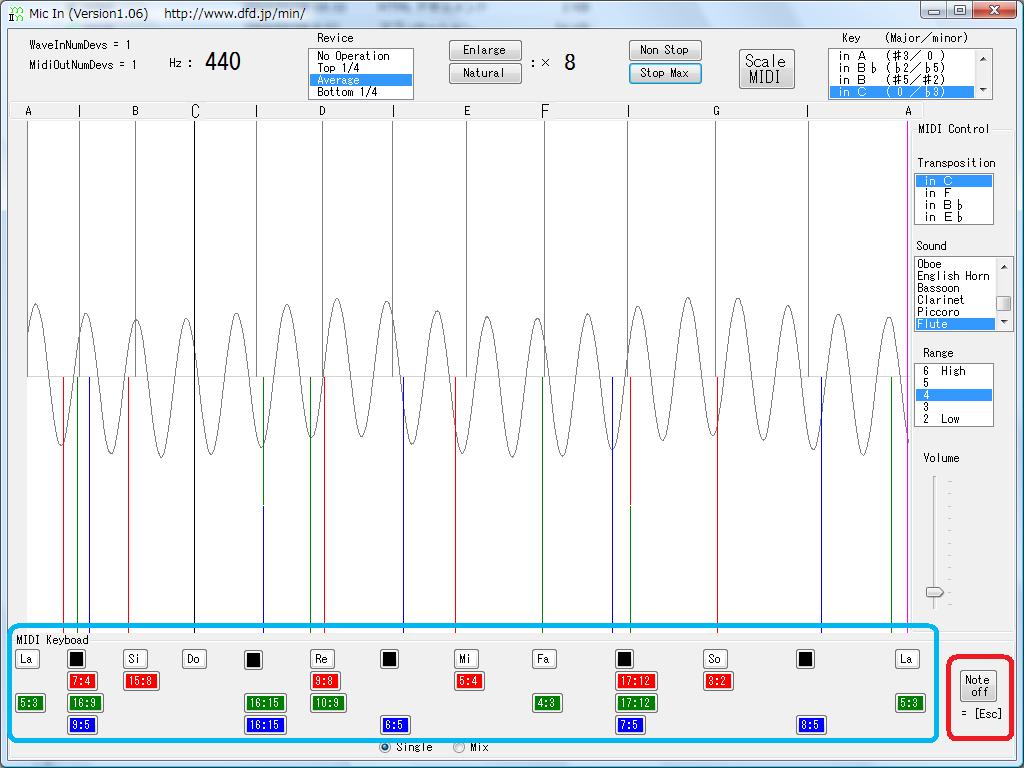Play the black key between La and Si
The width and height of the screenshot is (1024, 768).
[76, 659]
